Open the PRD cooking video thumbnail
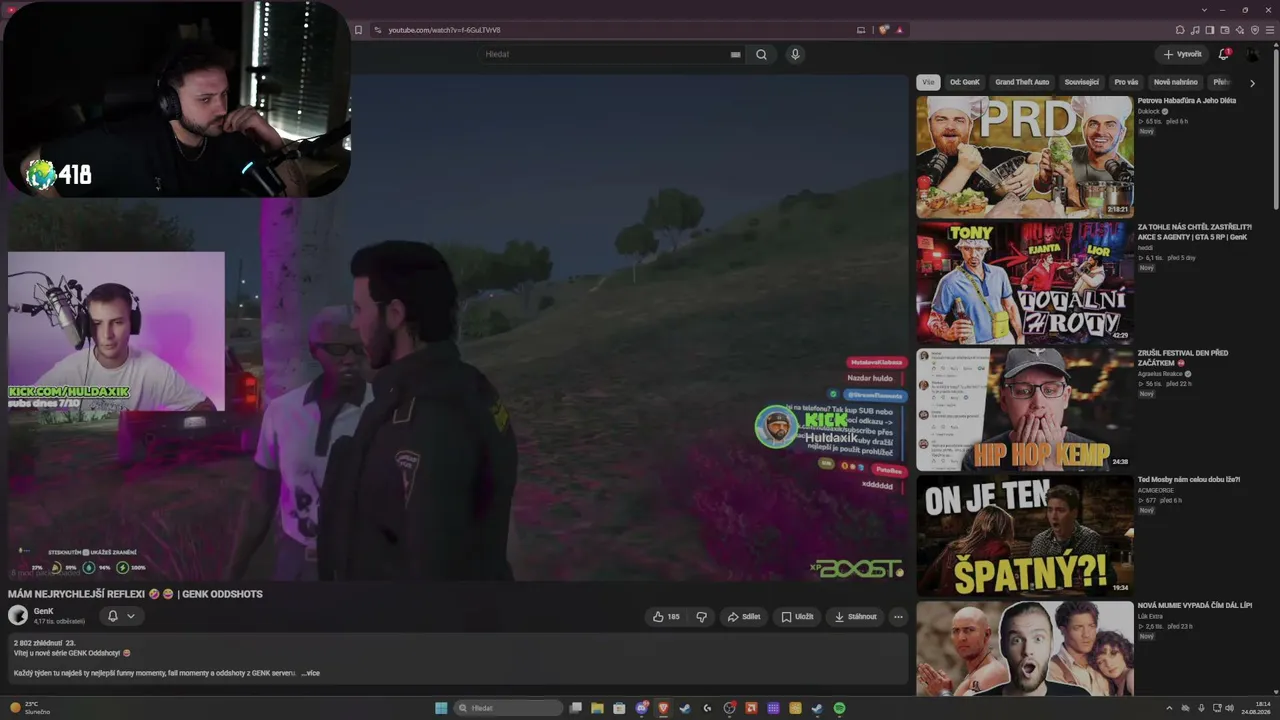This screenshot has width=1280, height=720. pyautogui.click(x=1025, y=157)
